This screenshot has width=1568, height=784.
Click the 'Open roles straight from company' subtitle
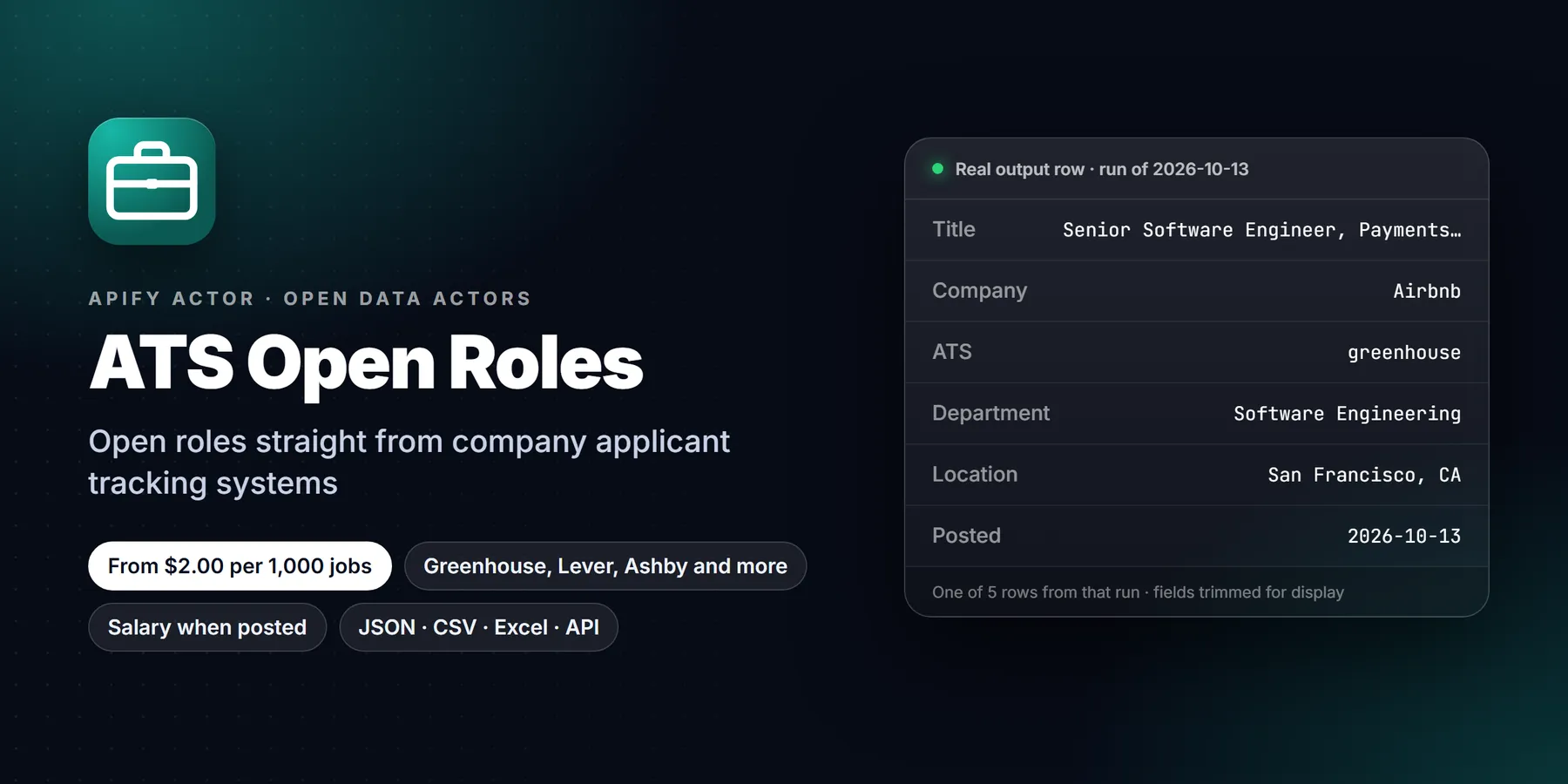point(409,463)
